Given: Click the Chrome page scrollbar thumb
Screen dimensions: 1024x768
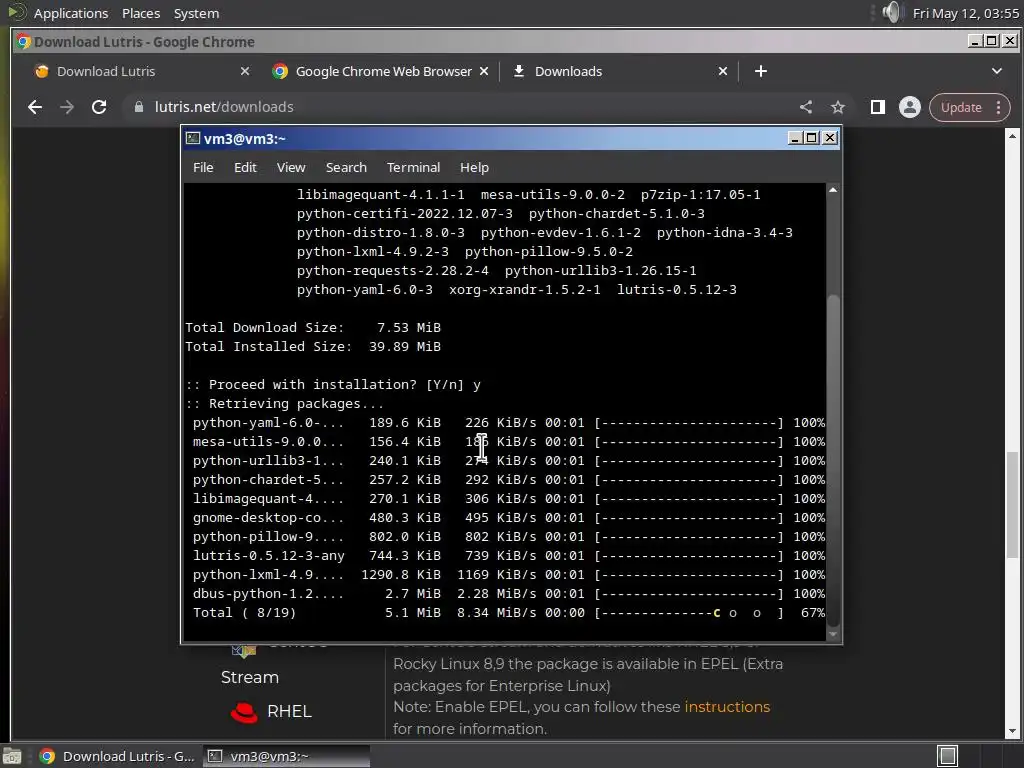Looking at the screenshot, I should pos(1012,504).
